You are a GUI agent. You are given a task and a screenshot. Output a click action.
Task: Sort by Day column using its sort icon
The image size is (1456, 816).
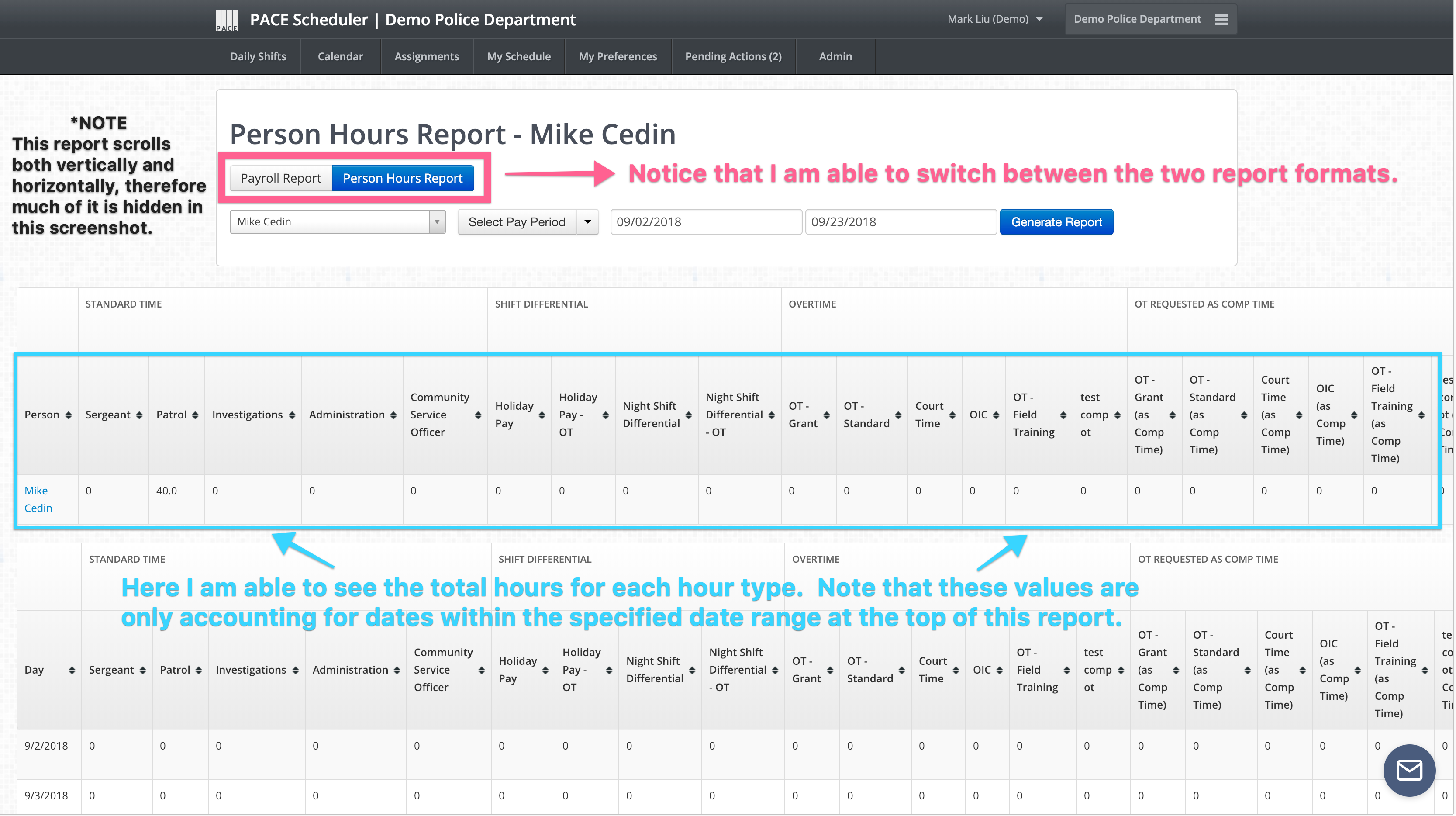point(72,670)
